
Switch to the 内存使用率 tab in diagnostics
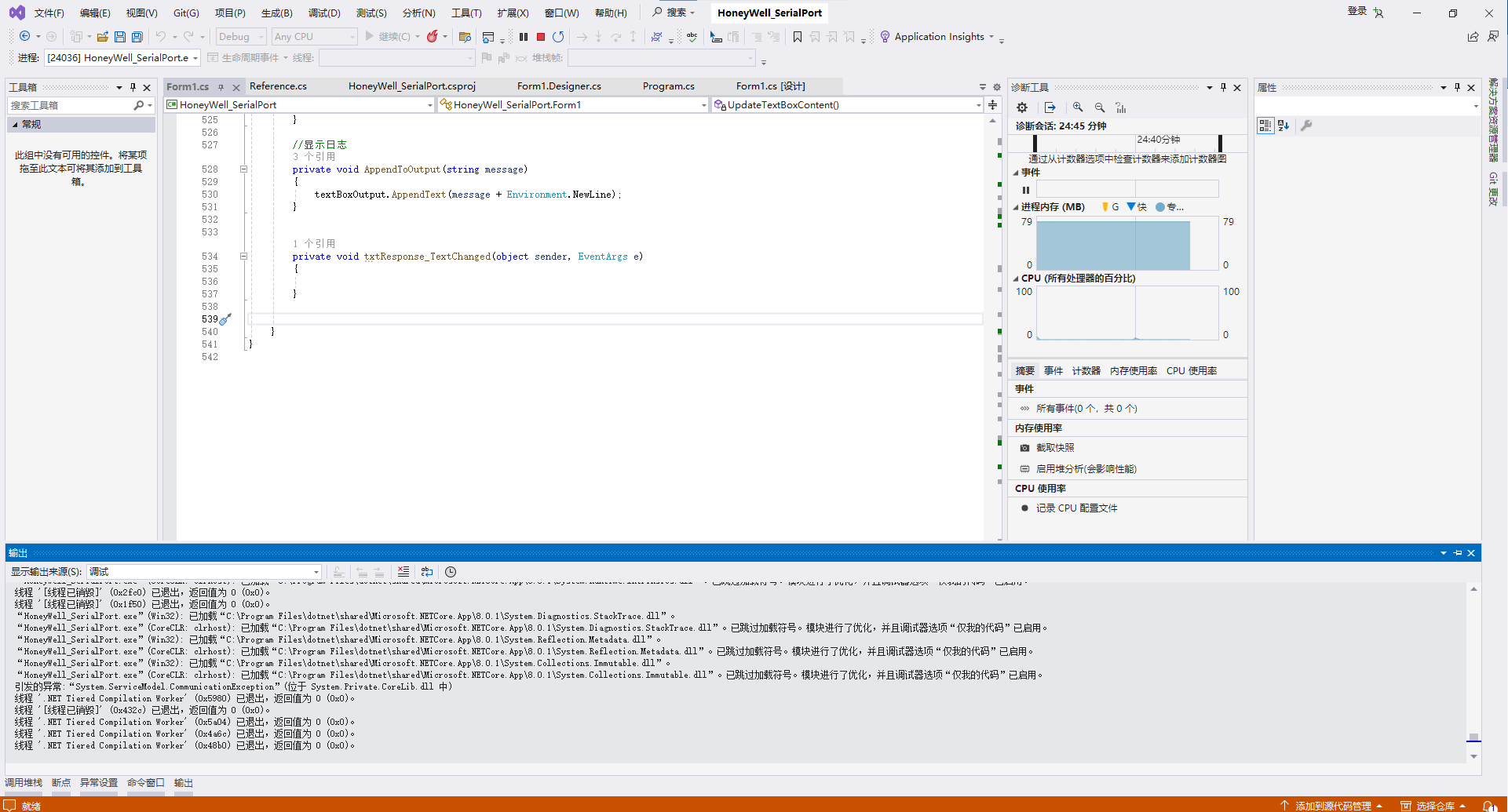[x=1134, y=371]
